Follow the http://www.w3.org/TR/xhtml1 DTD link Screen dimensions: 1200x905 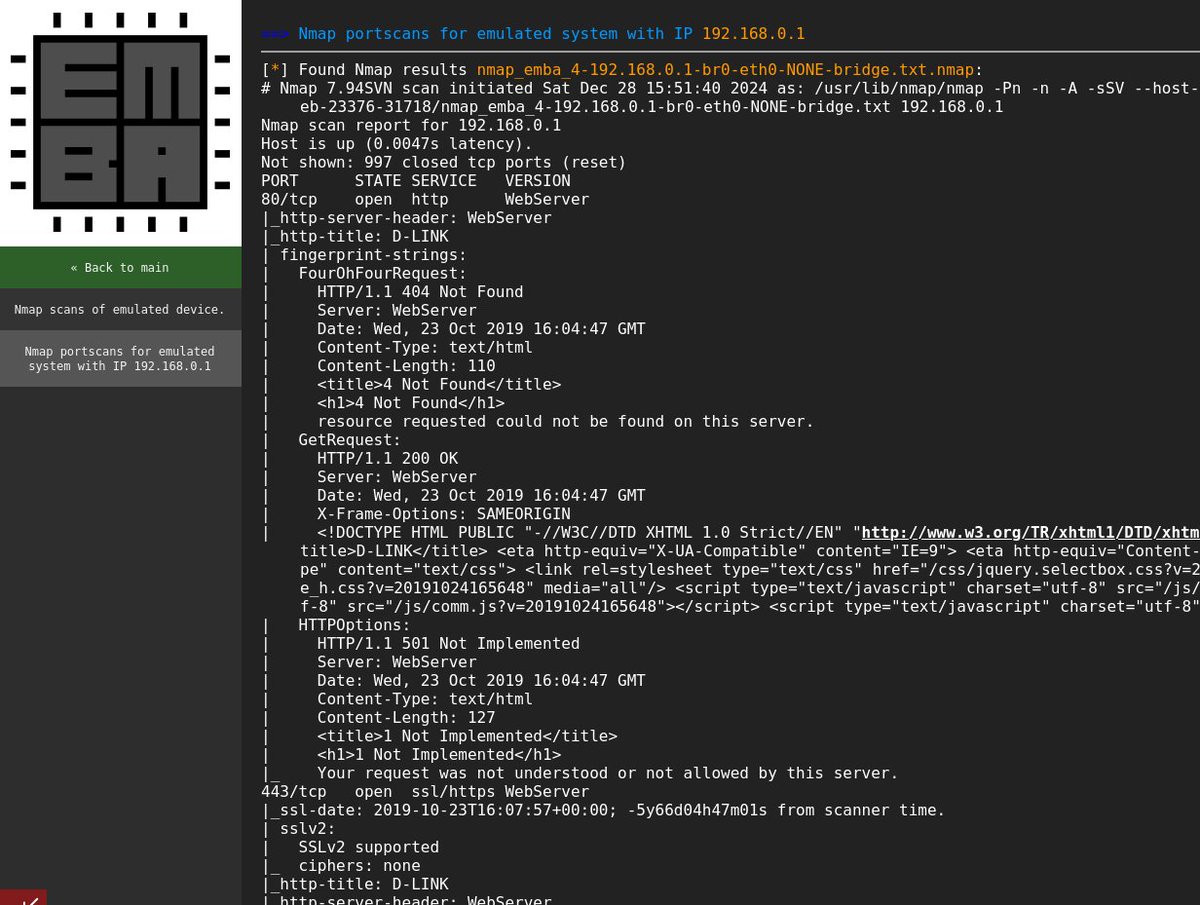pyautogui.click(x=1030, y=532)
